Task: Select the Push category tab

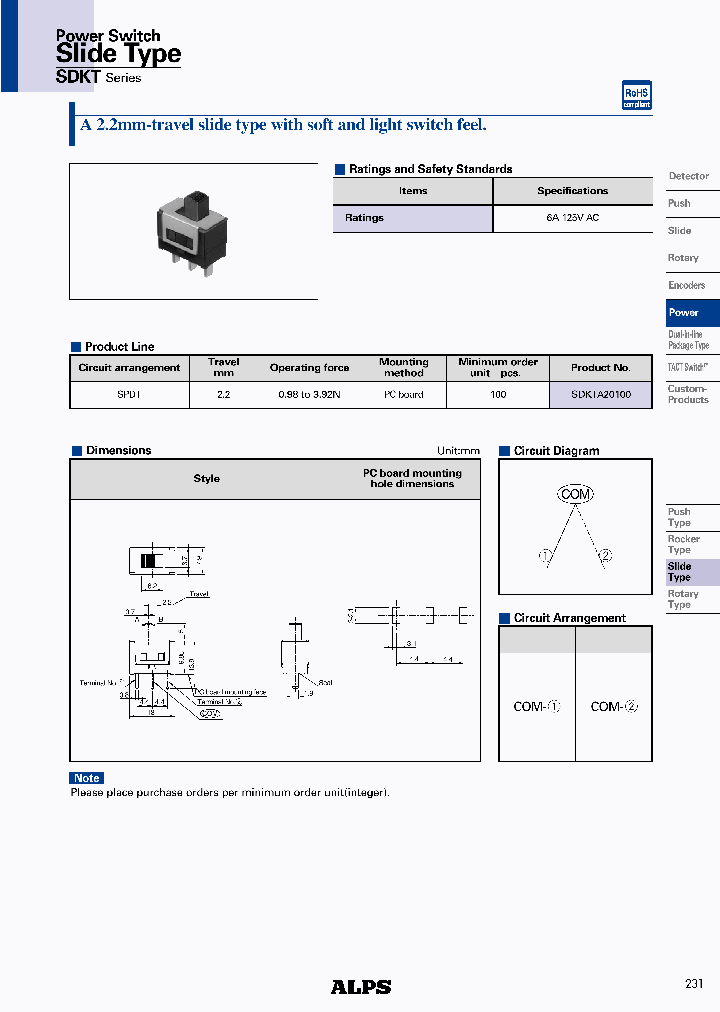Action: point(680,203)
